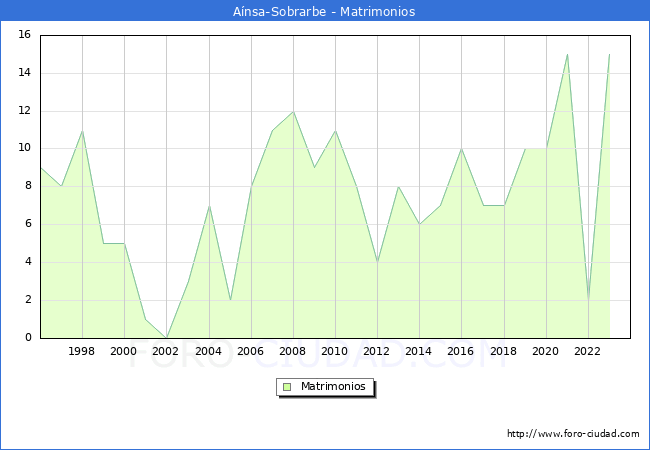Click the 16 y-axis label
The height and width of the screenshot is (450, 650).
click(25, 35)
